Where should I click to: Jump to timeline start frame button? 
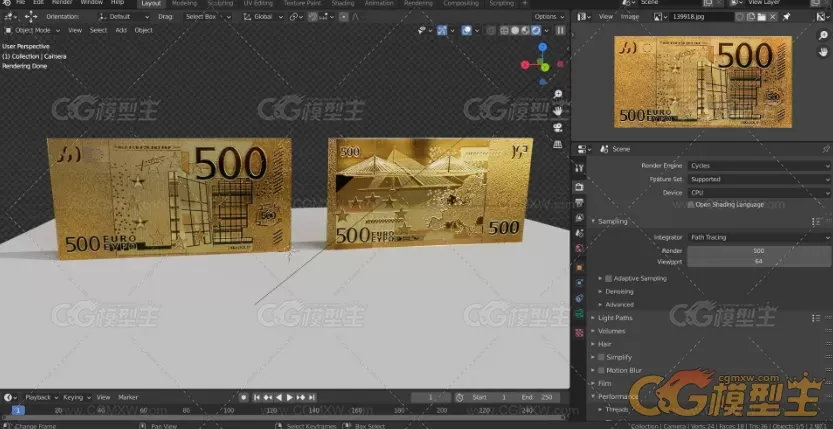[x=257, y=397]
